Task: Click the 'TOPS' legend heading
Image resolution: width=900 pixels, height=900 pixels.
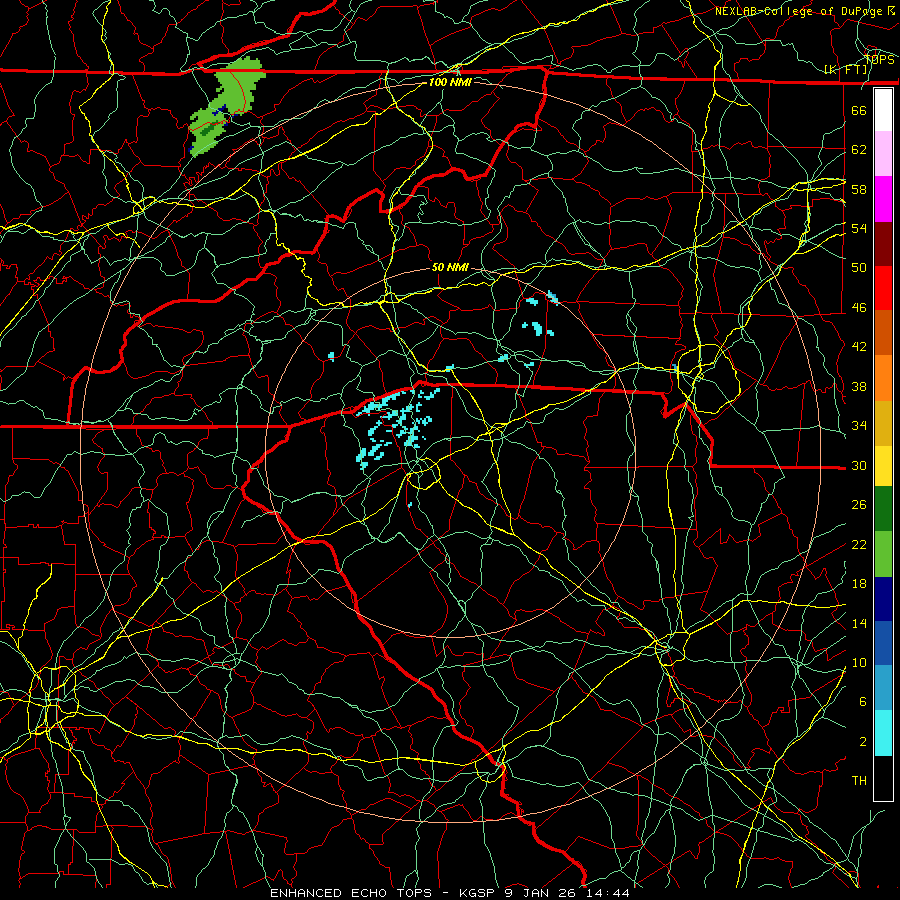Action: [879, 59]
